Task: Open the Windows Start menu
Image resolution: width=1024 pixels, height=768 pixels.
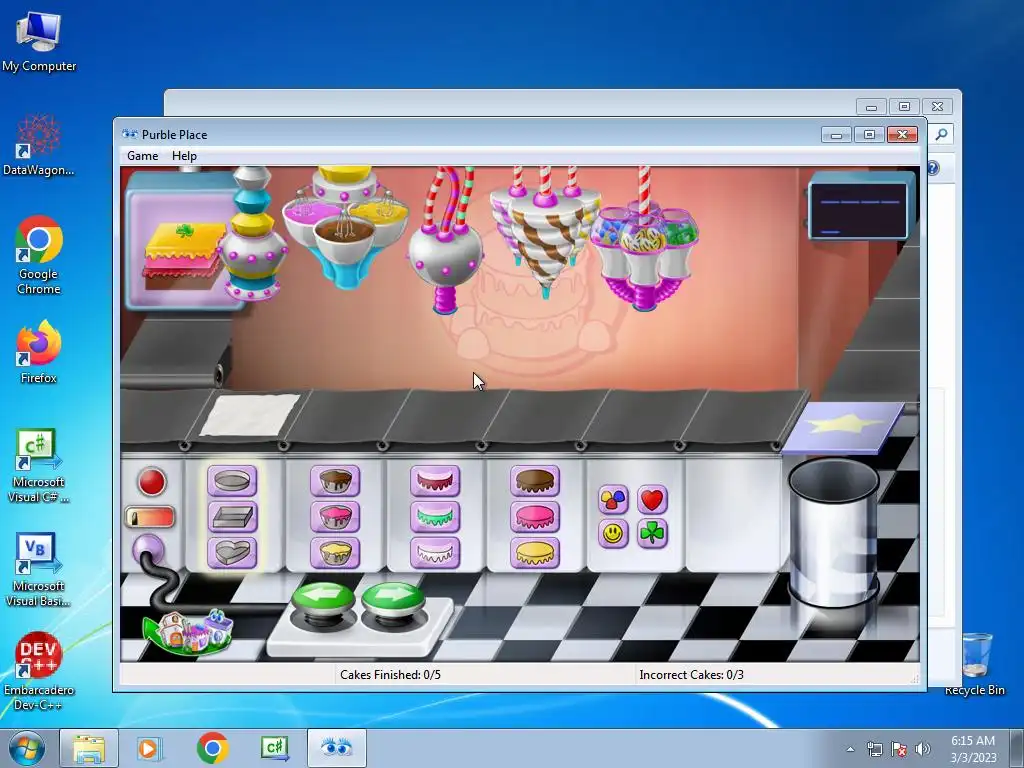Action: click(25, 748)
